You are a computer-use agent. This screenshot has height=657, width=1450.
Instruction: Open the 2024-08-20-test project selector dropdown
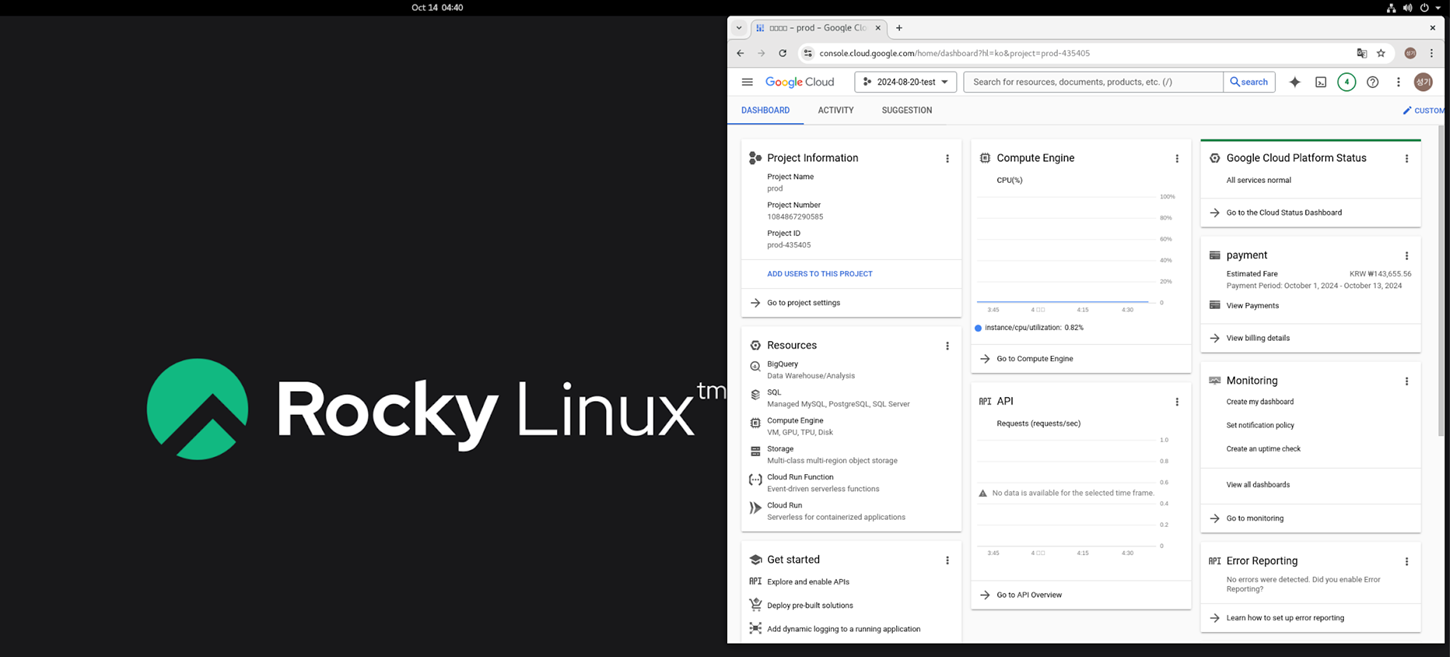906,82
